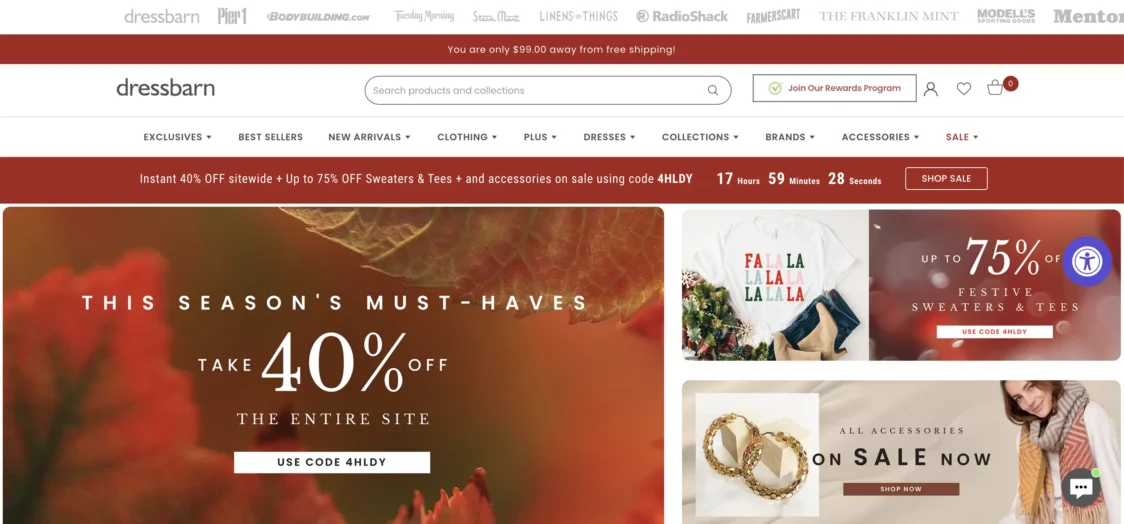Click the search magnifier icon
1124x524 pixels.
[x=713, y=90]
